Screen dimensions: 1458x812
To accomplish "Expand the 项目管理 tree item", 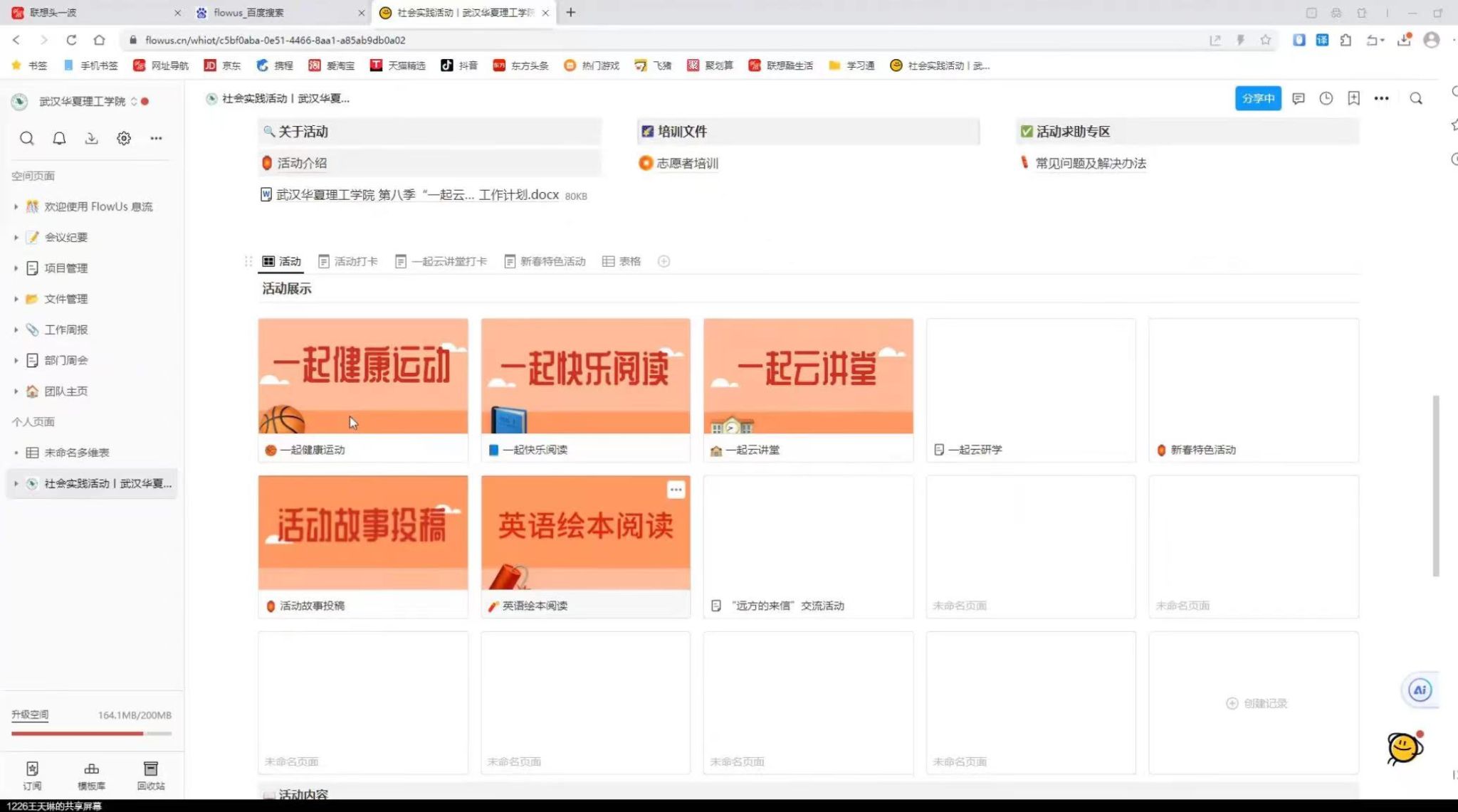I will [x=16, y=268].
